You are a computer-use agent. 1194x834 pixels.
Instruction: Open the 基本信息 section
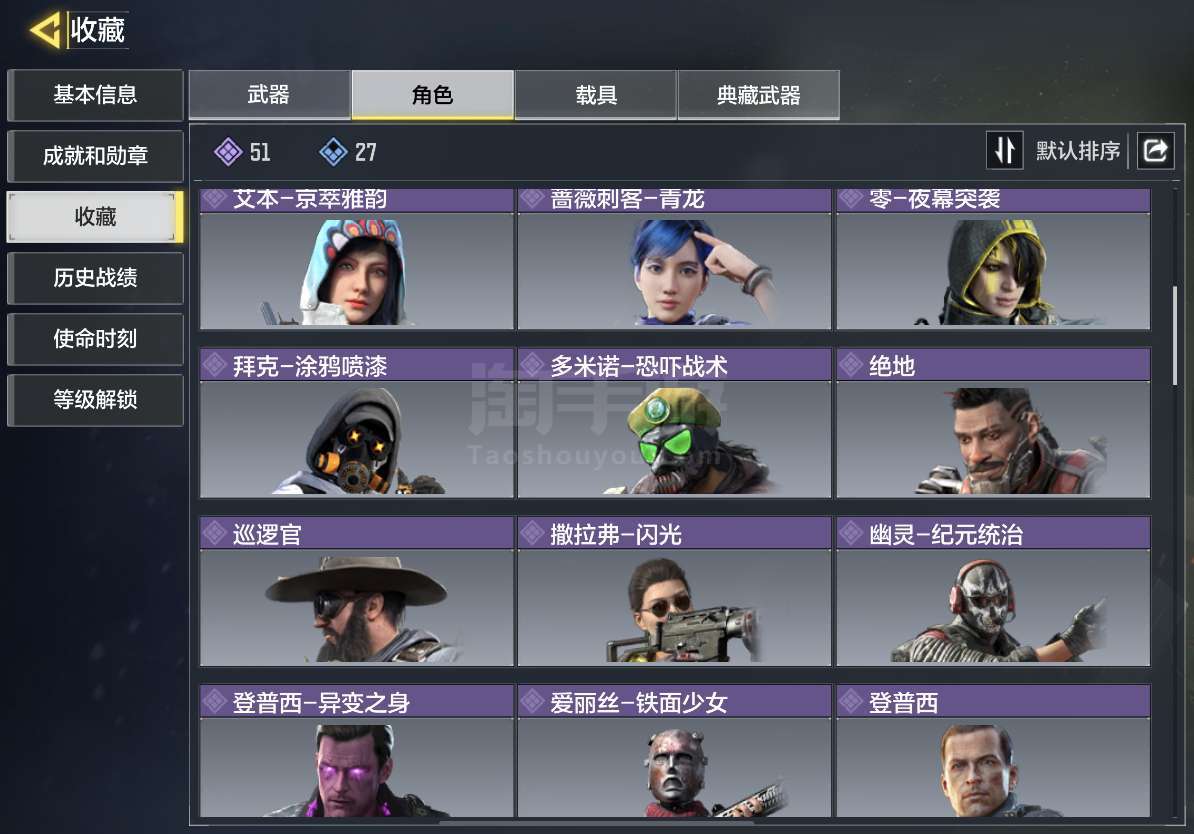click(95, 95)
